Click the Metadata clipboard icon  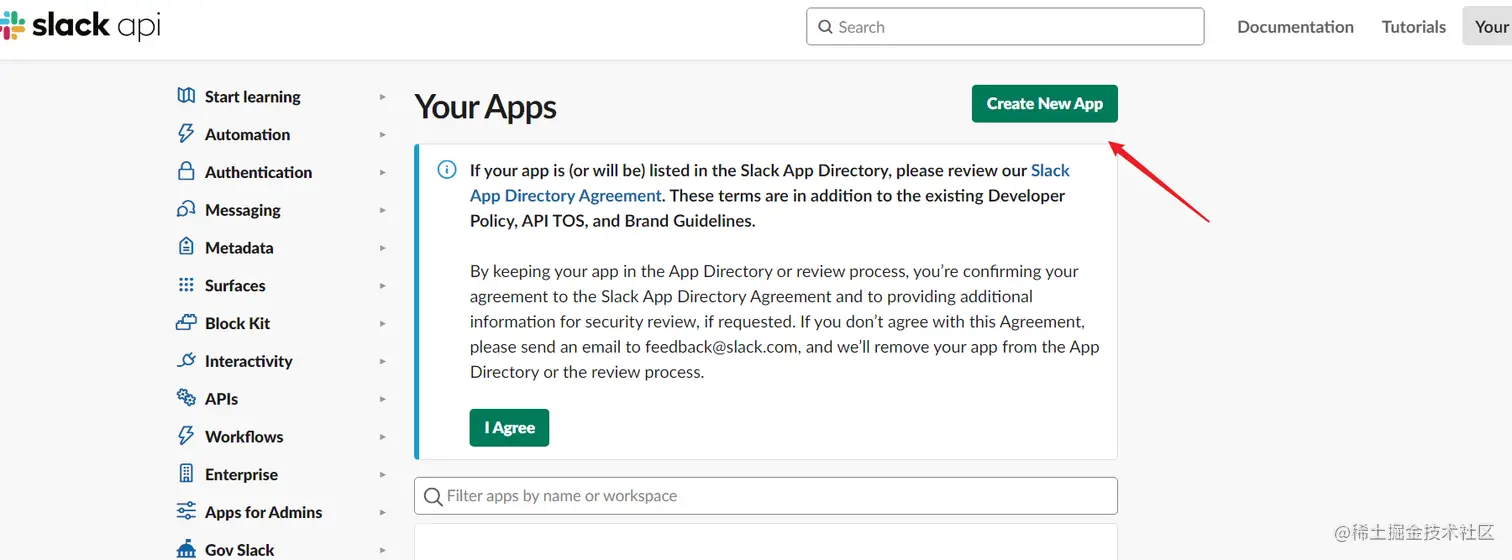tap(186, 247)
